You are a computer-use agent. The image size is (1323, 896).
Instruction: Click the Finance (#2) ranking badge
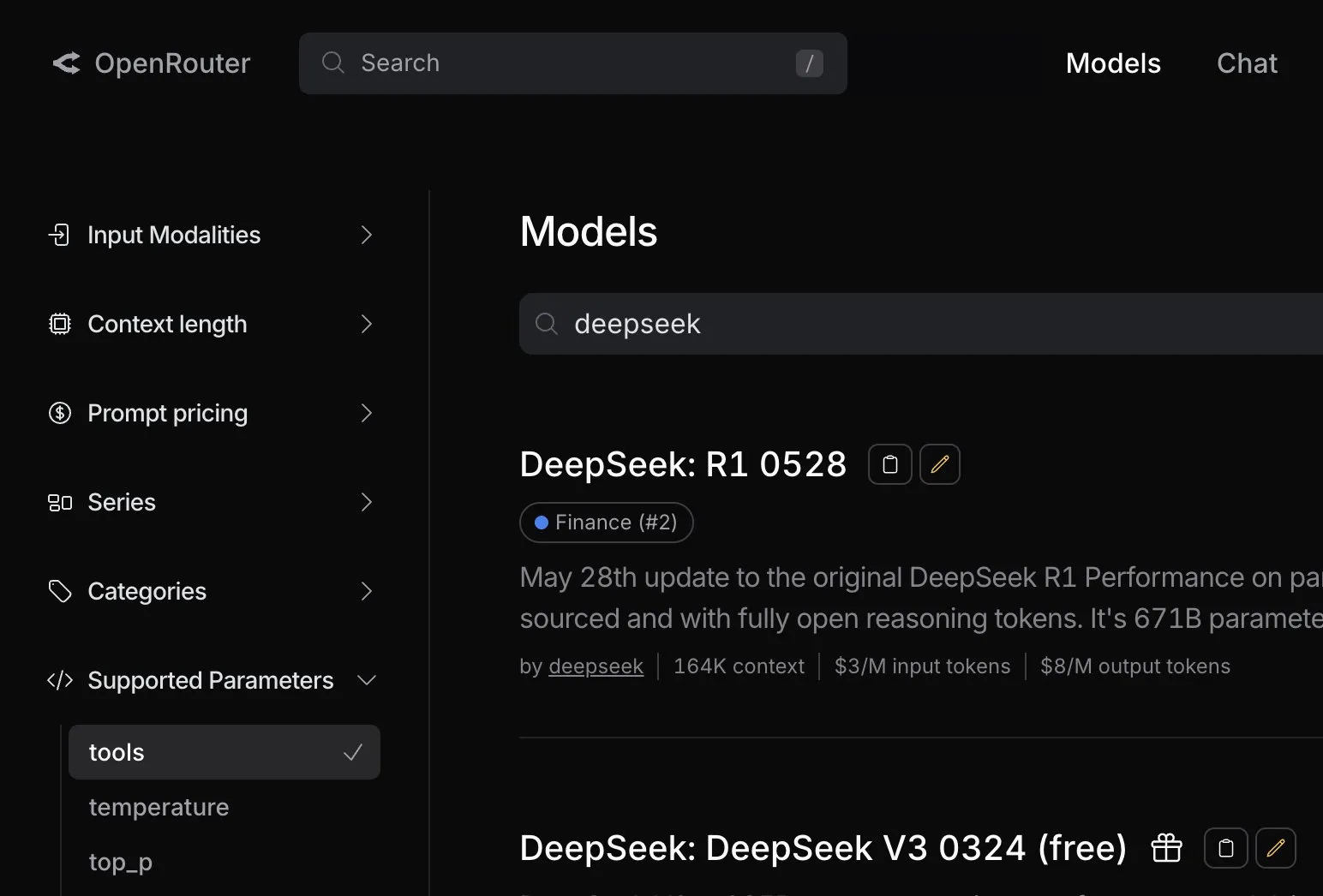point(606,523)
